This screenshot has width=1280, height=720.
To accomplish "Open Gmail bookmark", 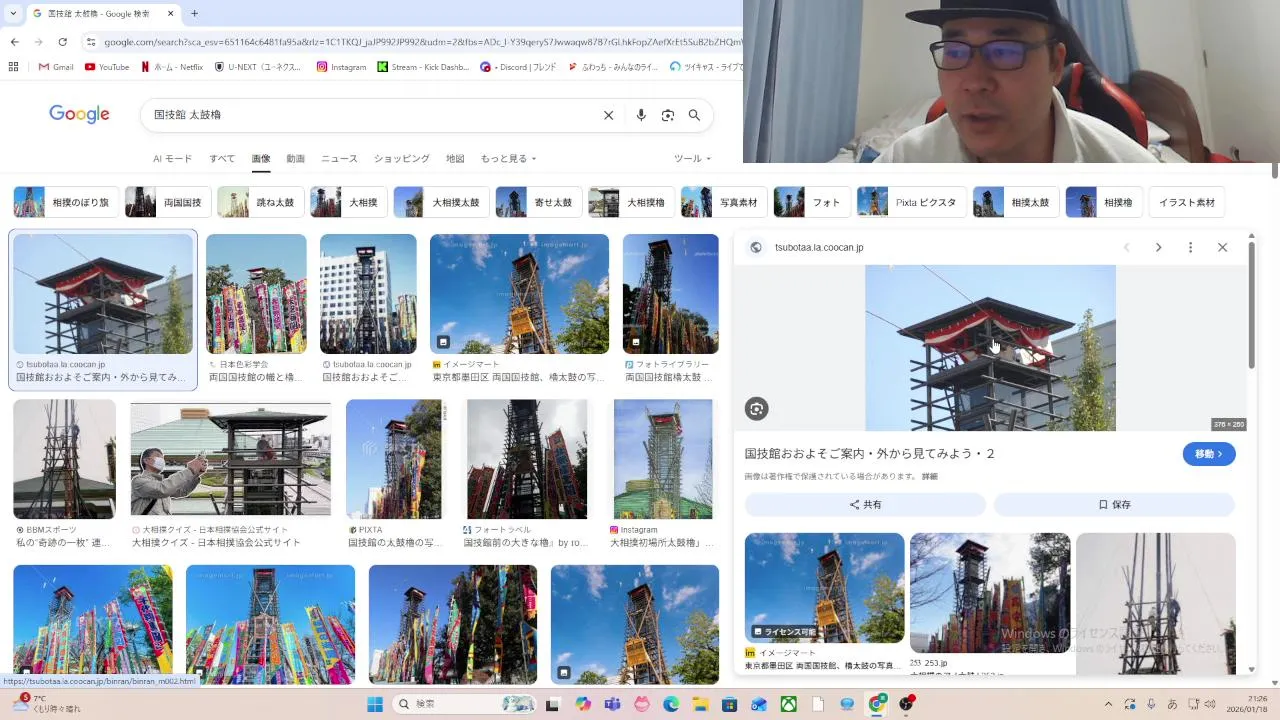I will coord(56,67).
